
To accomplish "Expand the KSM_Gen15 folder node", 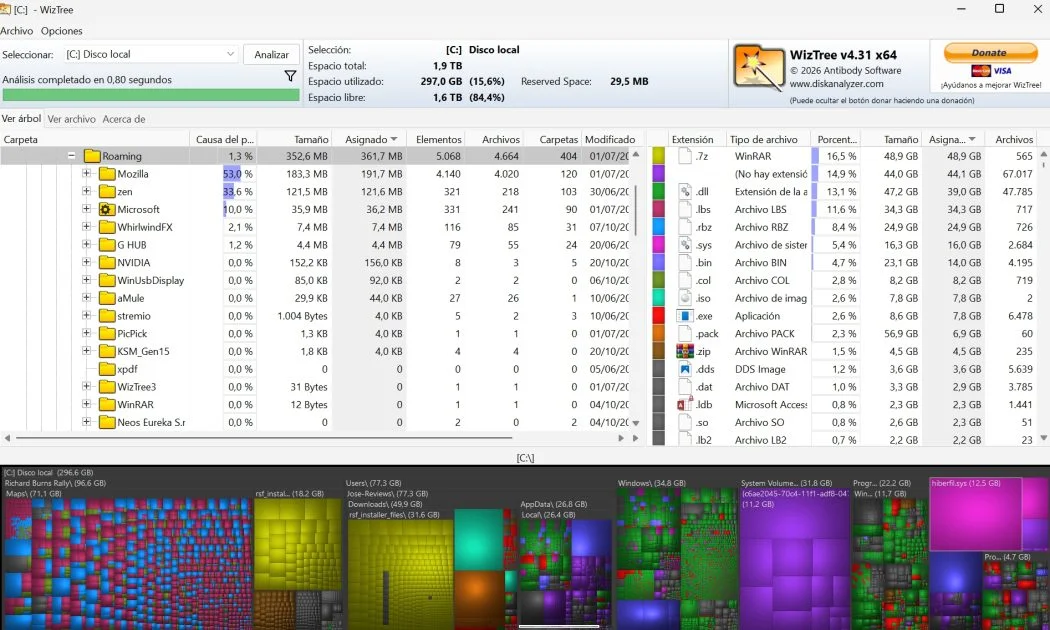I will (86, 351).
